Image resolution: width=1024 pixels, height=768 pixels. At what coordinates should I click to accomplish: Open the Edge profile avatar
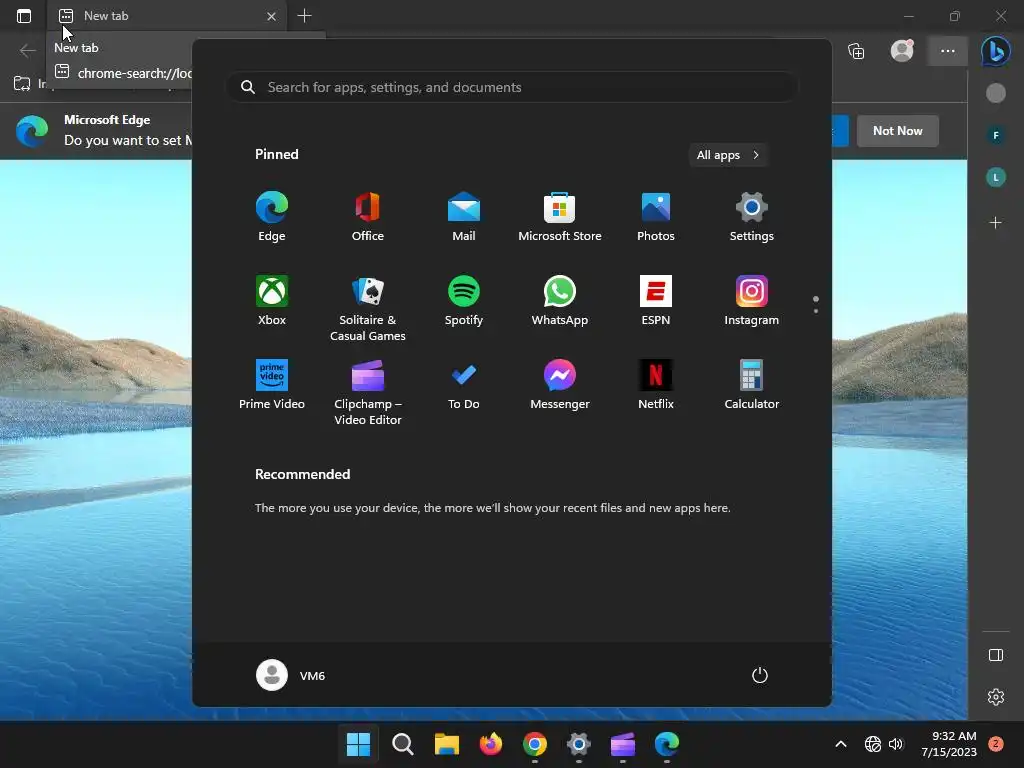point(902,50)
